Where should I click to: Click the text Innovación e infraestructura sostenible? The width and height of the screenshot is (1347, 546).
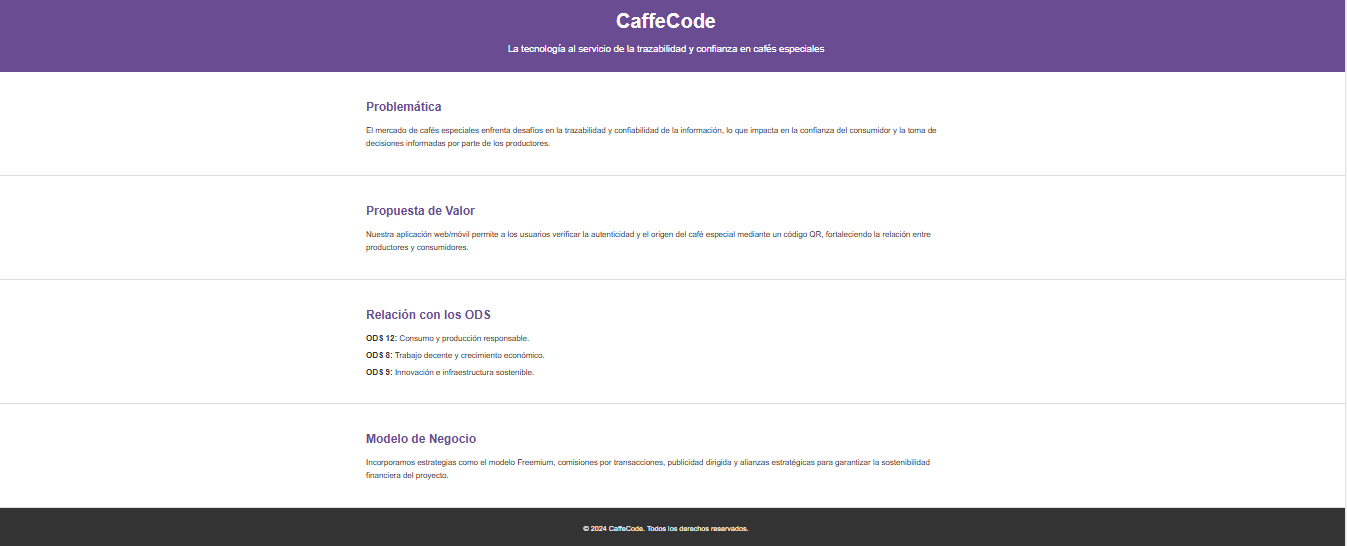[x=464, y=373]
